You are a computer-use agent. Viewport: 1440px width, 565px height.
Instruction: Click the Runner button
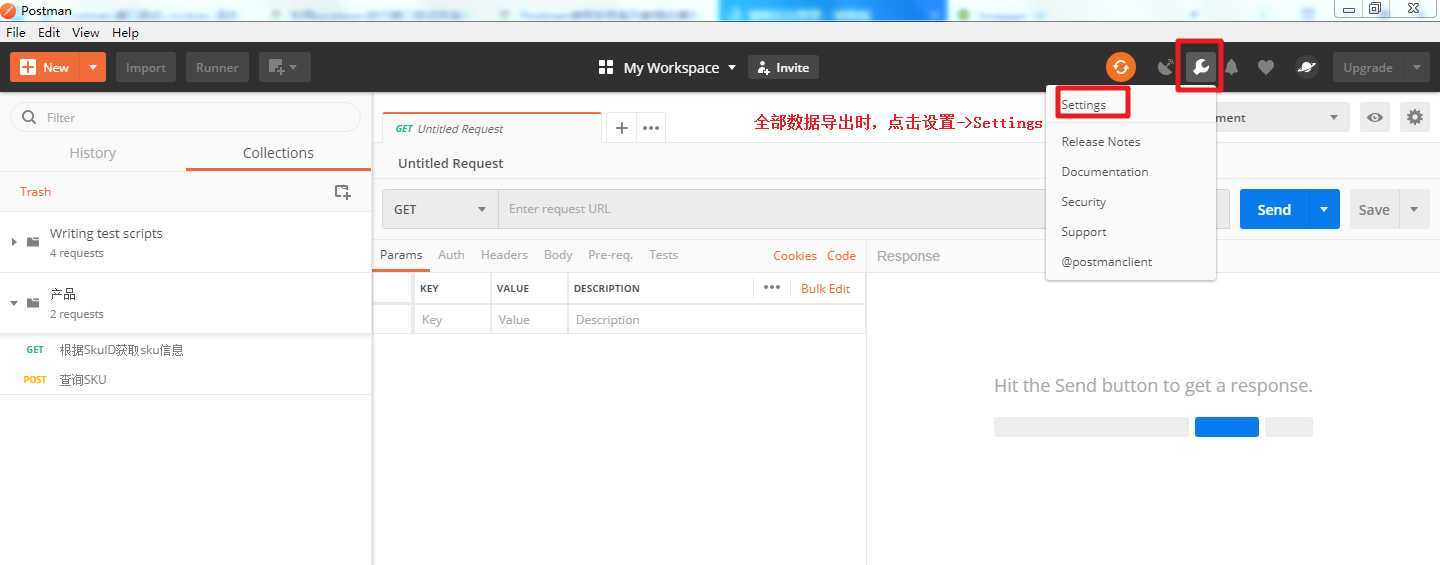tap(217, 67)
